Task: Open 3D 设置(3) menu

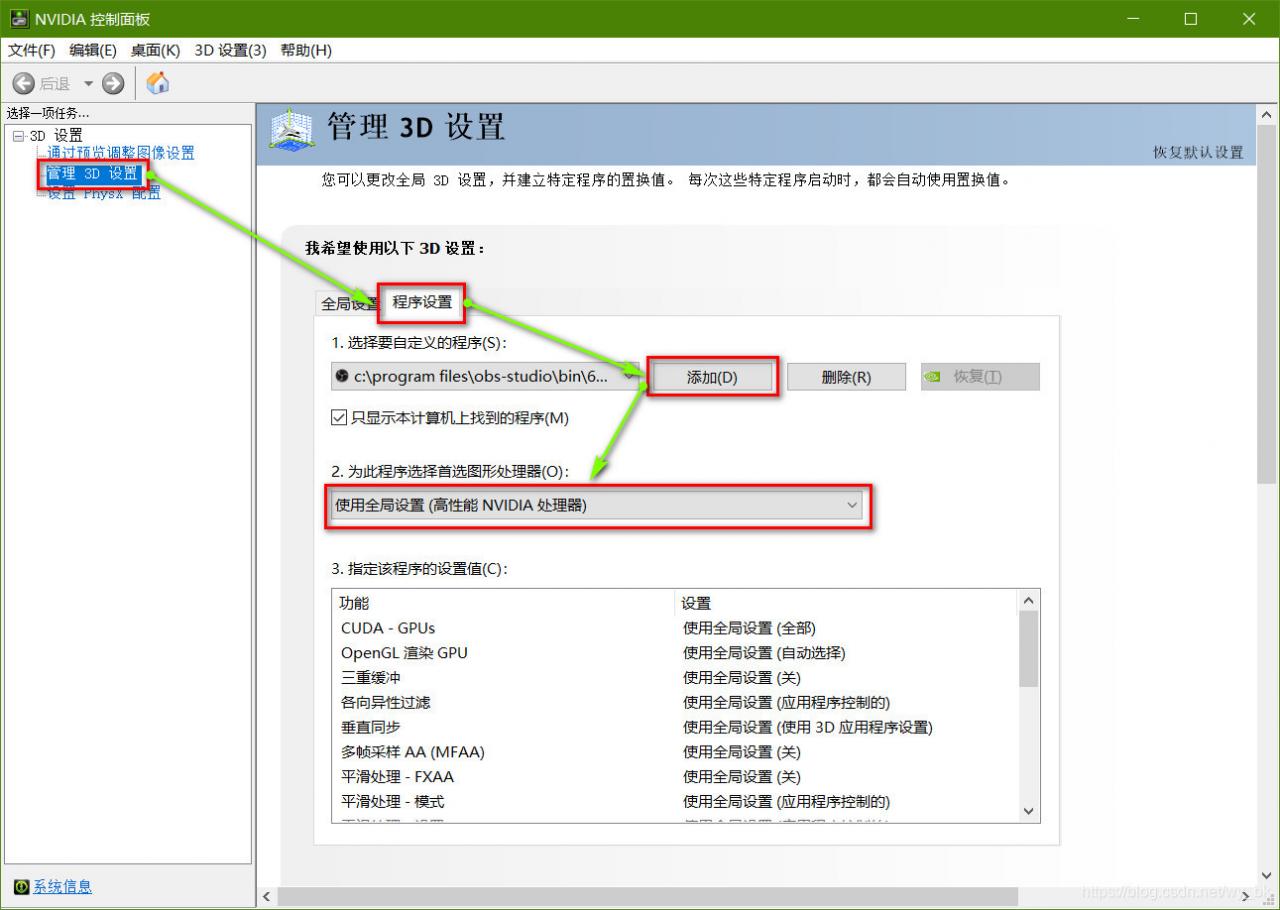Action: tap(230, 50)
